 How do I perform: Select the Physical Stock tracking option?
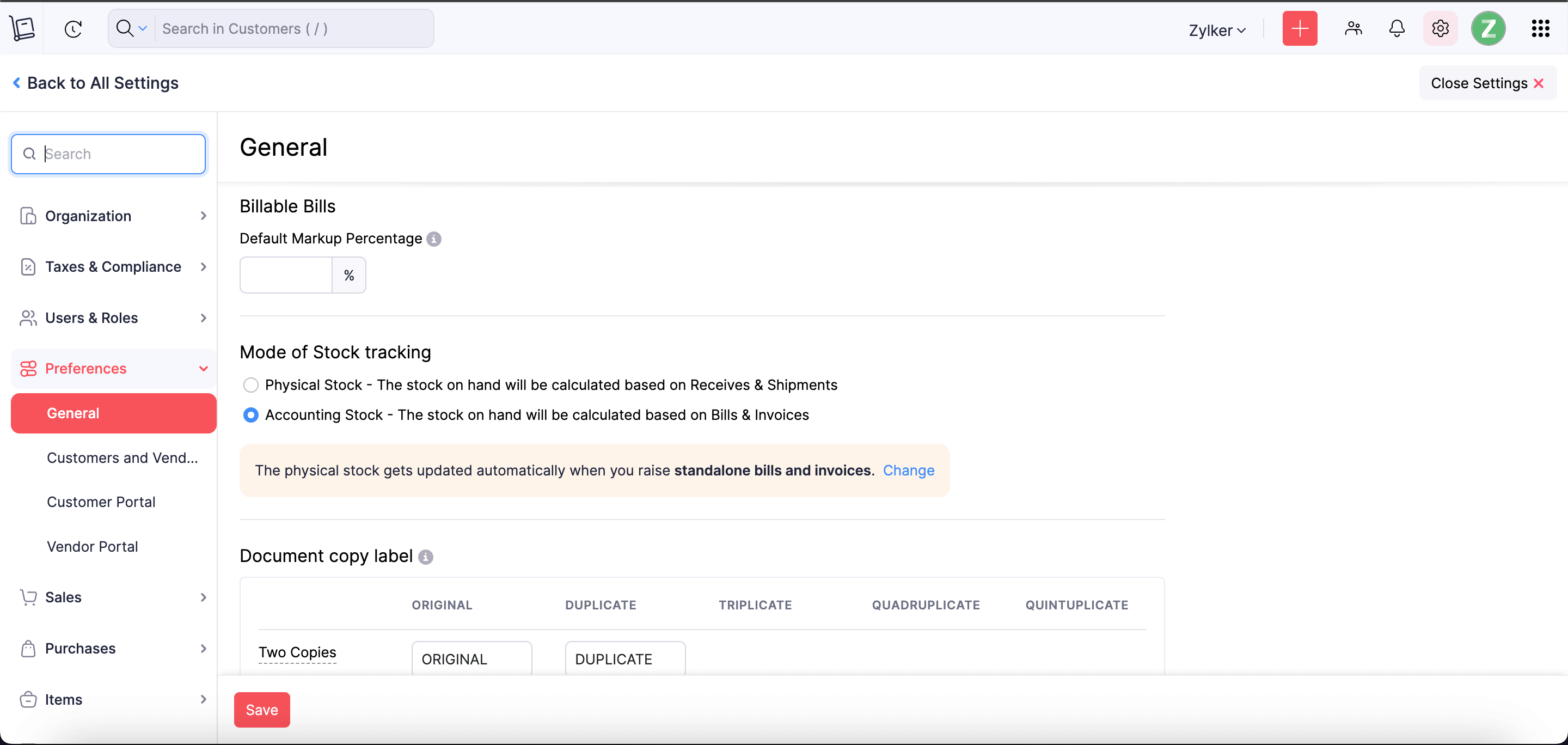pyautogui.click(x=250, y=384)
